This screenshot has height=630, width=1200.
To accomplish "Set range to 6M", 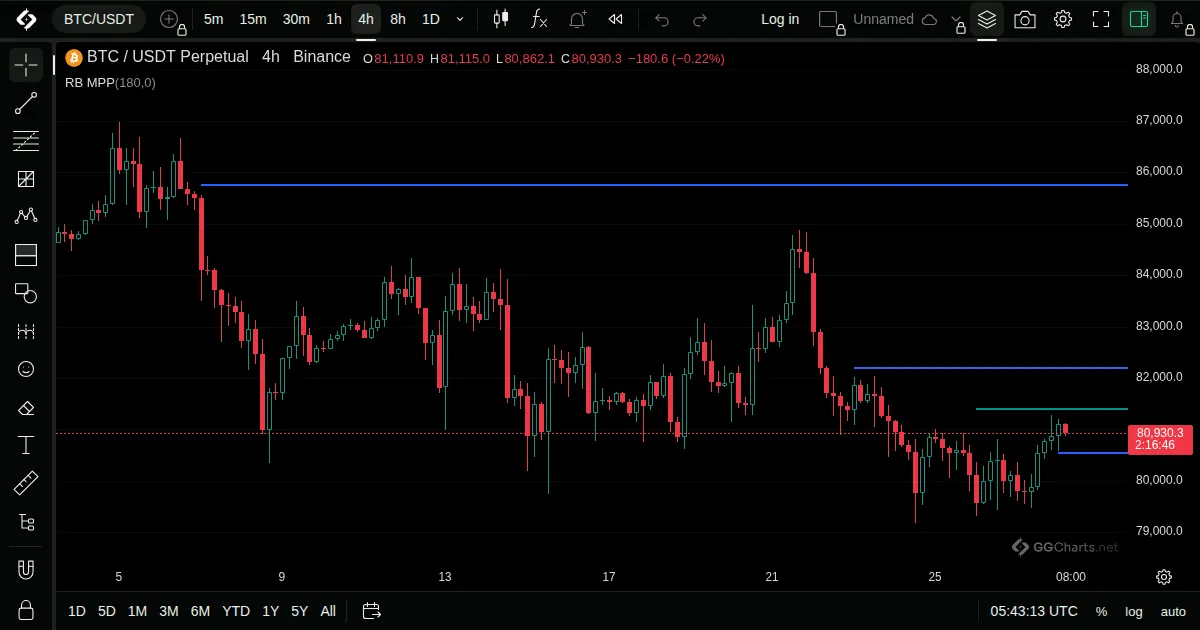I will click(x=200, y=611).
